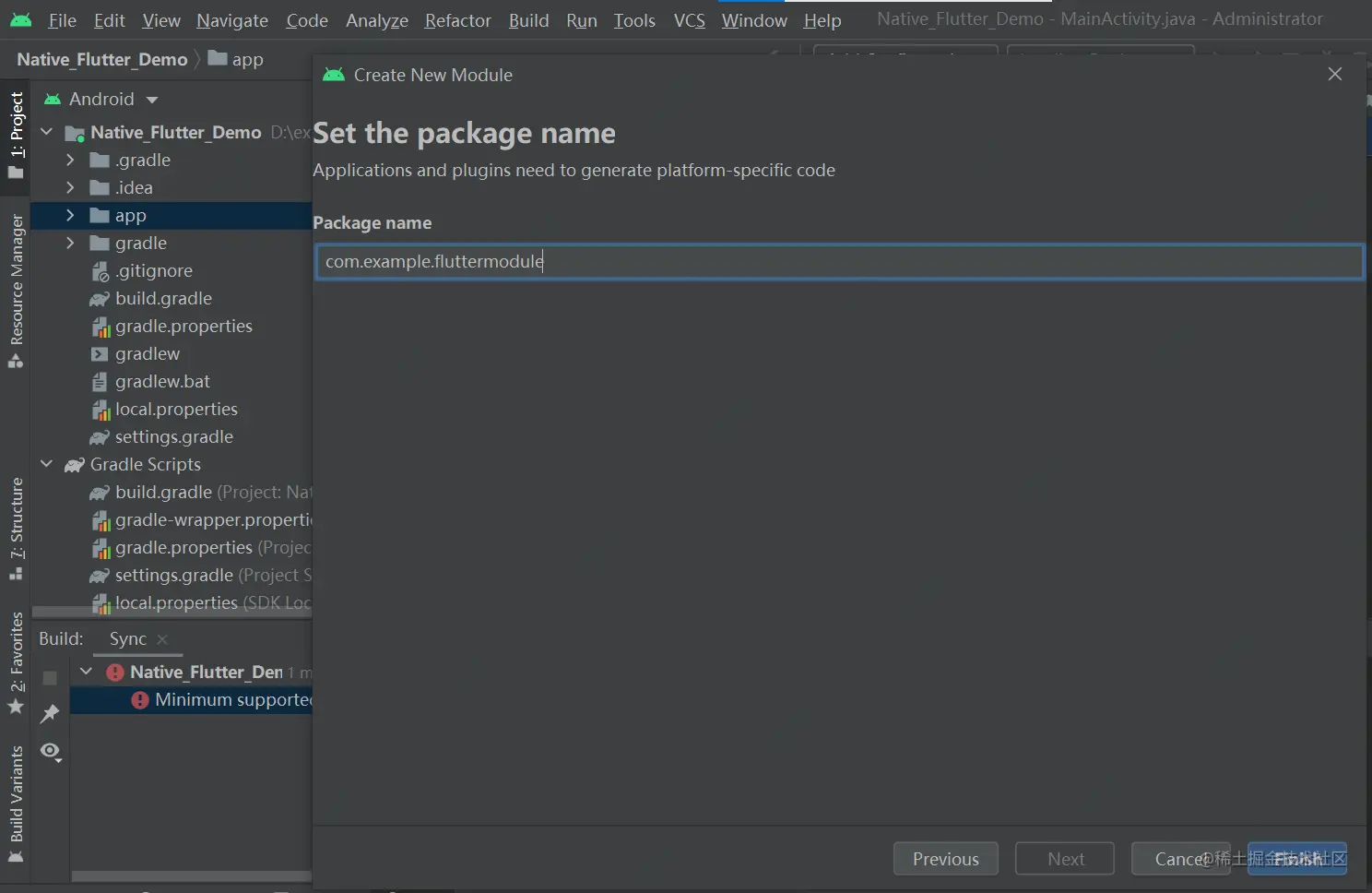Open the eye view options in Build panel
The height and width of the screenshot is (893, 1372).
click(x=51, y=752)
